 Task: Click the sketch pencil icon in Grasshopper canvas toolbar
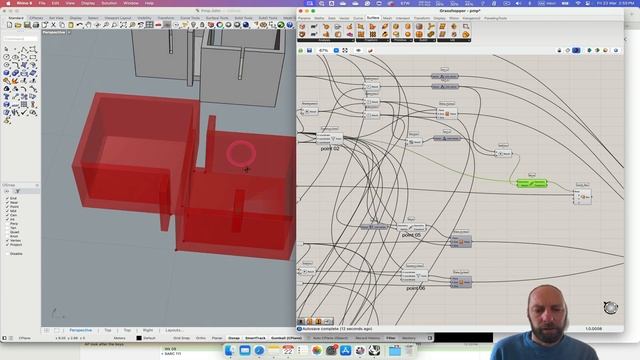click(370, 51)
